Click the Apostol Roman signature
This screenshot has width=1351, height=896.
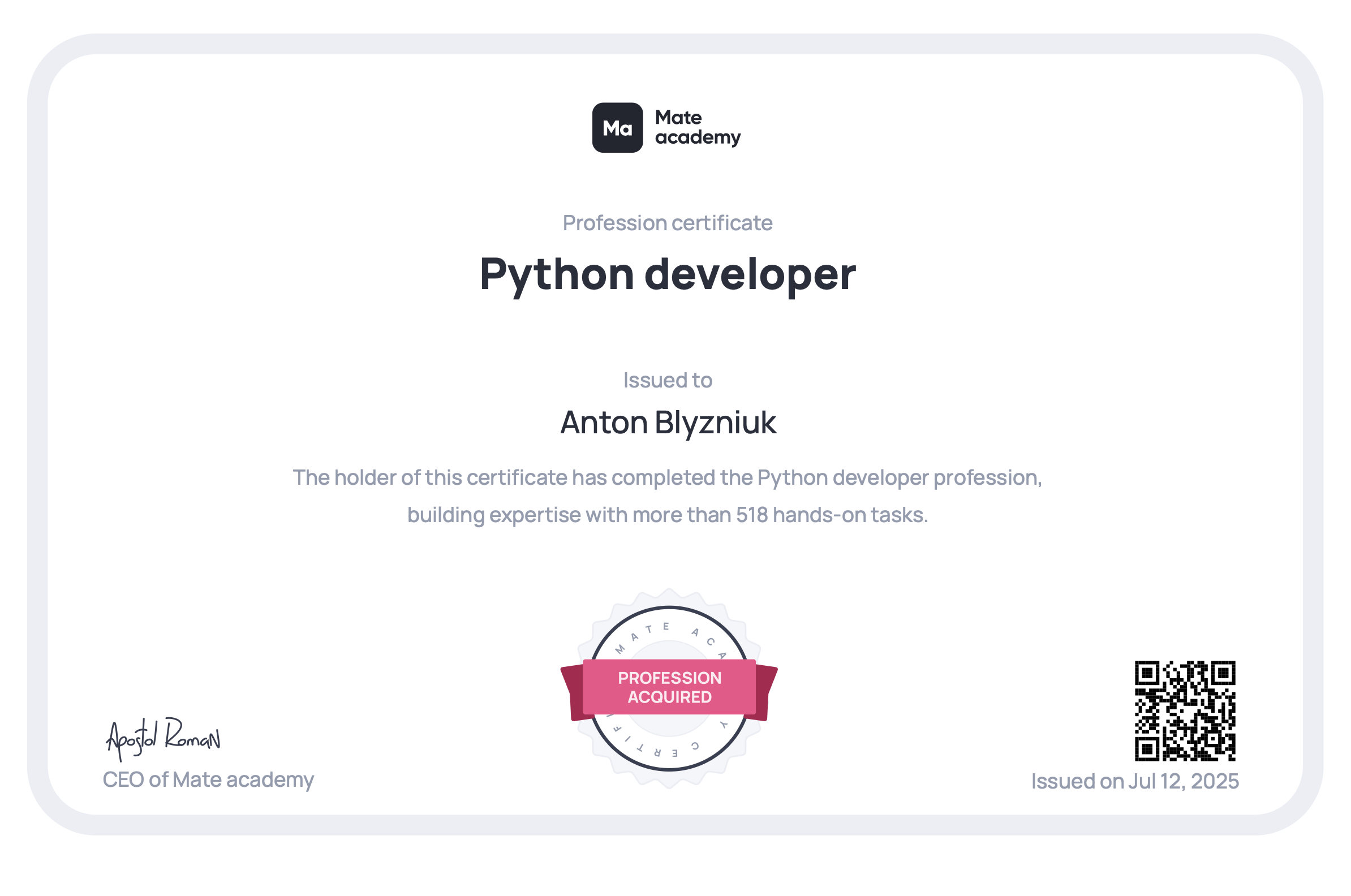163,739
